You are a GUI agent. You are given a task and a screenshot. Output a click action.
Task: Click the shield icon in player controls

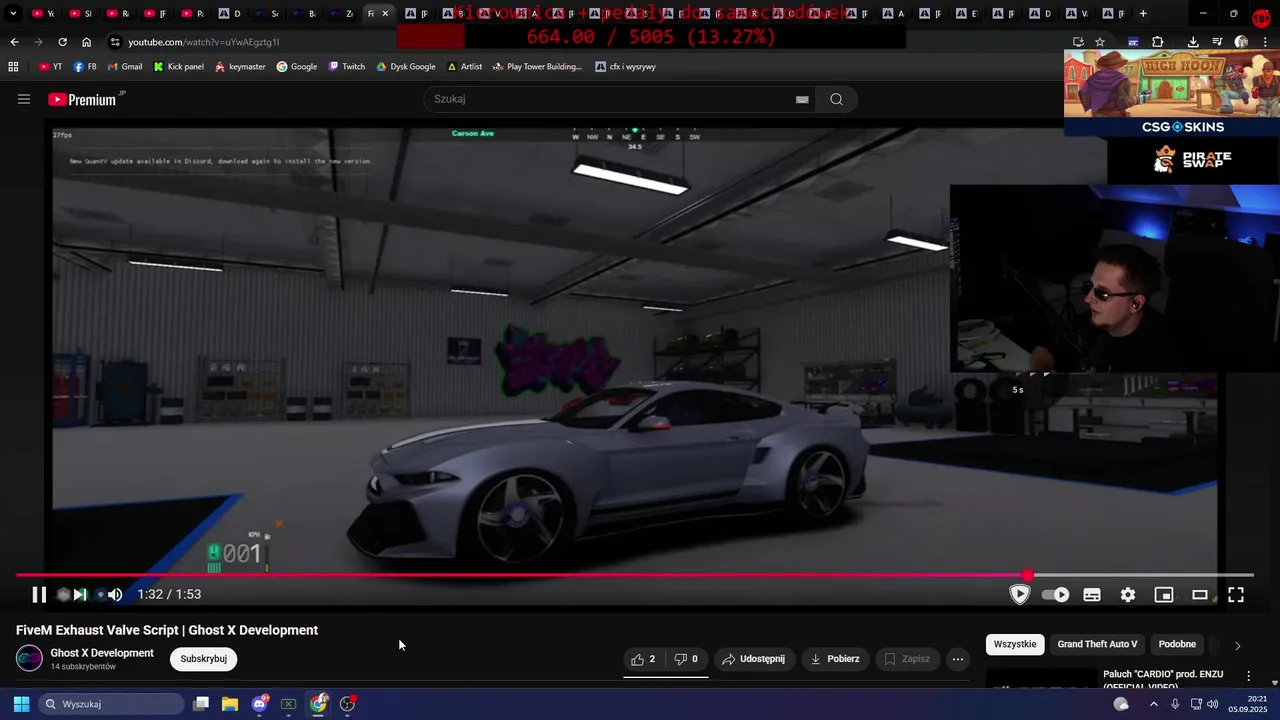coord(1019,594)
